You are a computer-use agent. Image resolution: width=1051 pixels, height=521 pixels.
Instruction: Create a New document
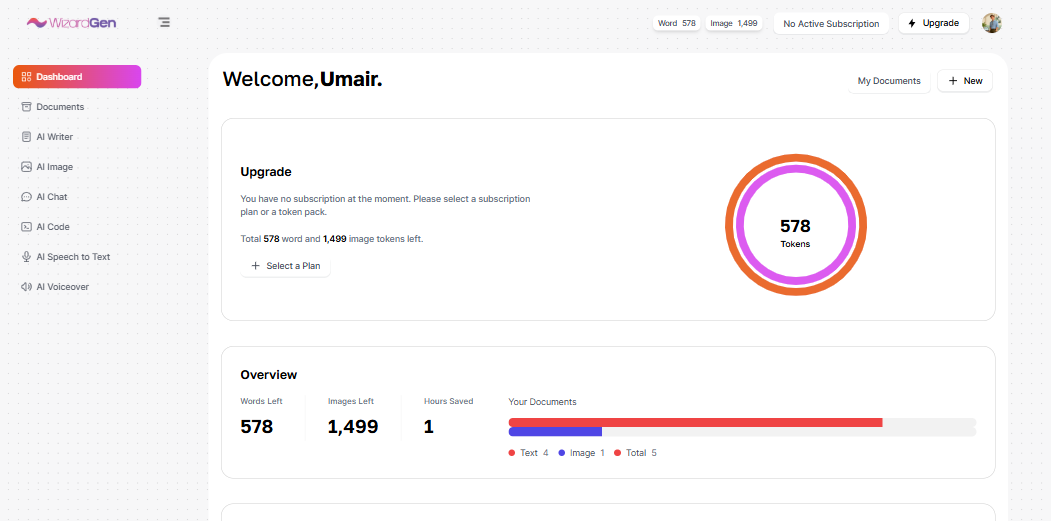coord(965,81)
